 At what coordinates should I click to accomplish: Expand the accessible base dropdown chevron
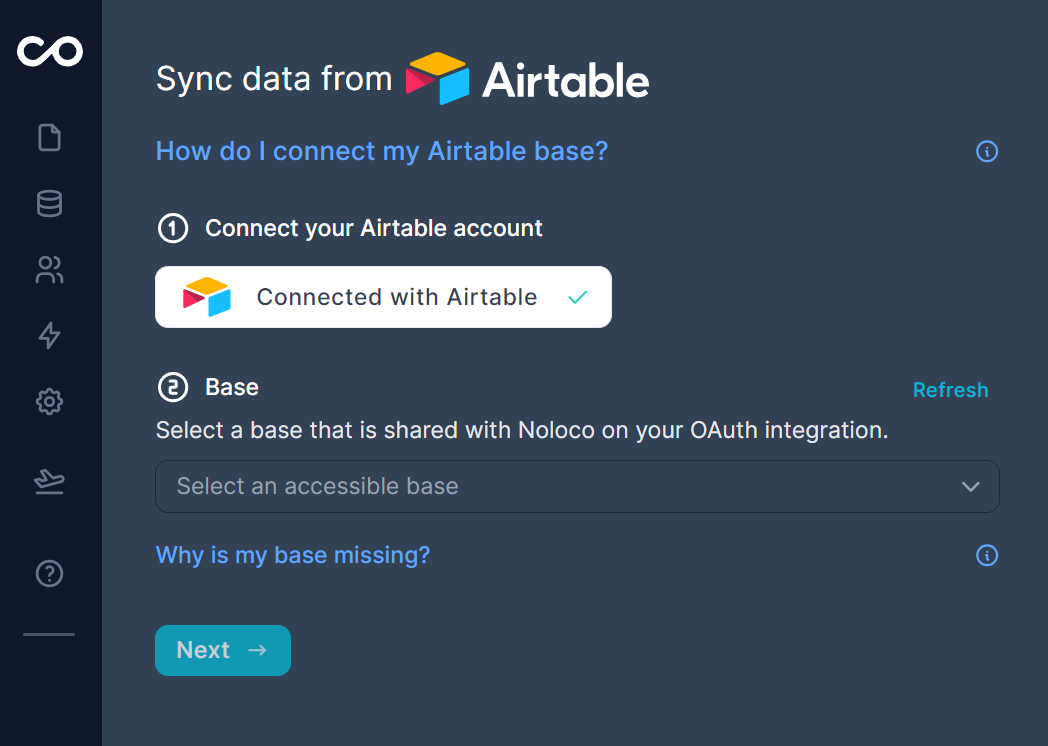[970, 487]
